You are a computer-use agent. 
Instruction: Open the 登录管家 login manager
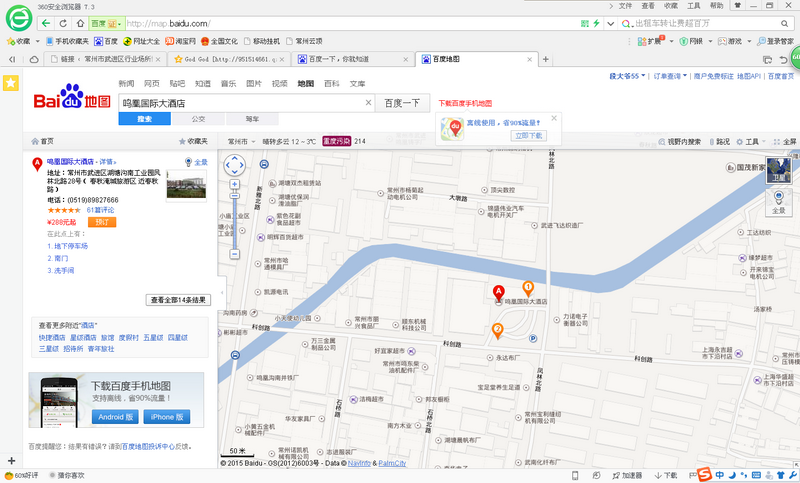click(x=776, y=41)
